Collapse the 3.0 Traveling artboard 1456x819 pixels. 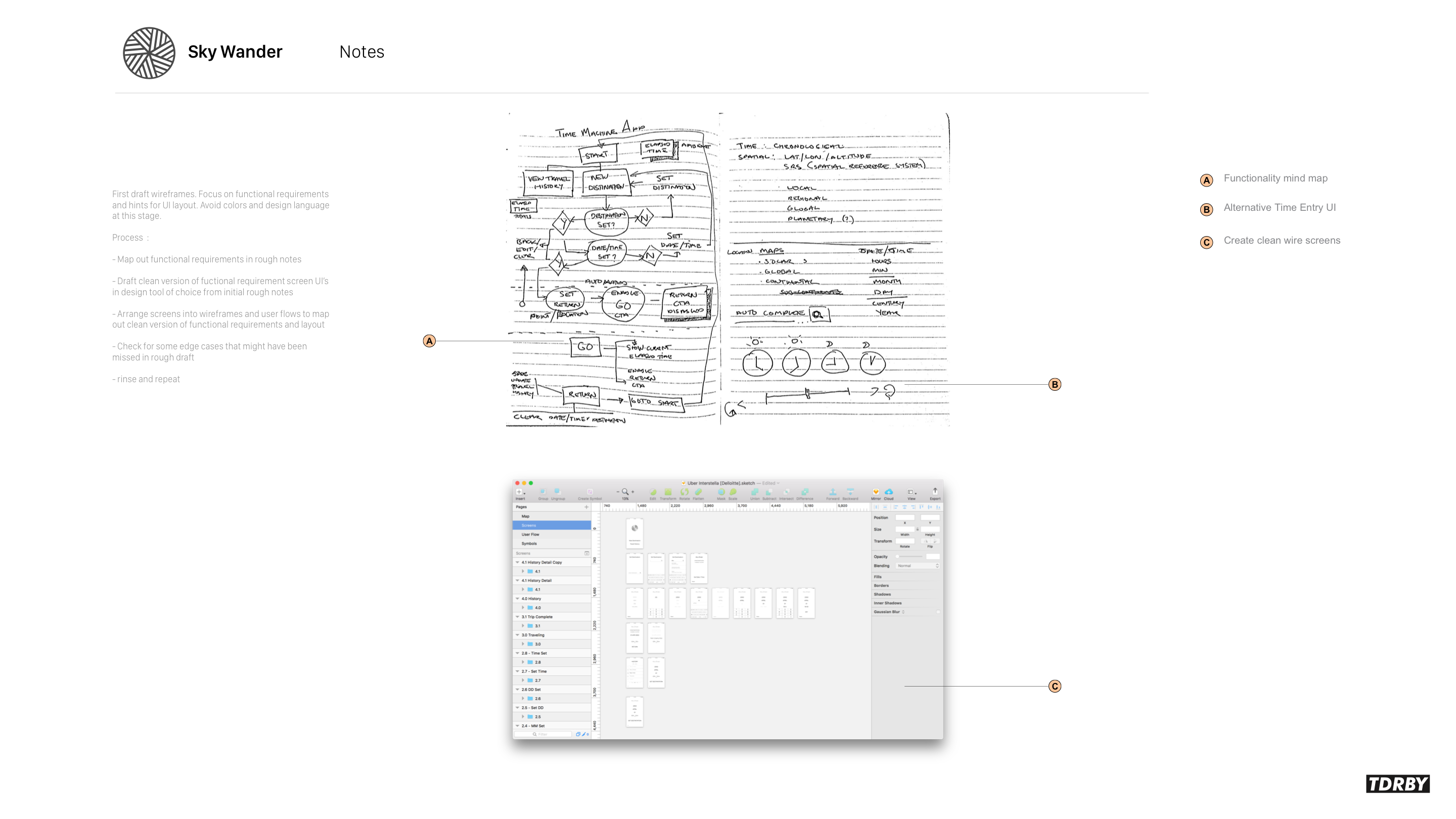pyautogui.click(x=517, y=635)
